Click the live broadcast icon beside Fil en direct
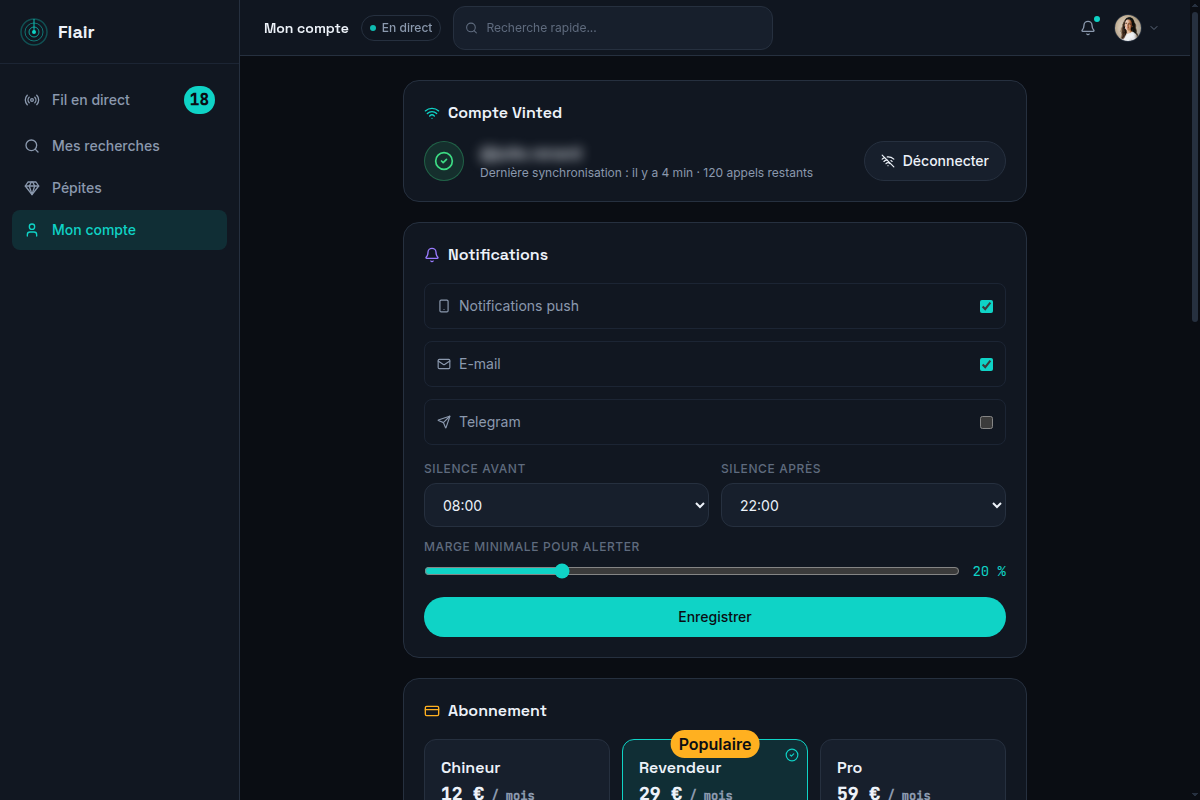 pos(32,100)
